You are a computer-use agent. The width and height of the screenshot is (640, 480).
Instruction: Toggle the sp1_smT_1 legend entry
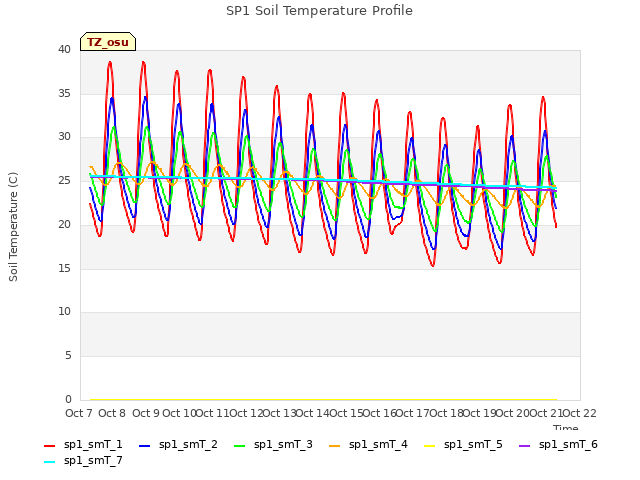[x=83, y=444]
